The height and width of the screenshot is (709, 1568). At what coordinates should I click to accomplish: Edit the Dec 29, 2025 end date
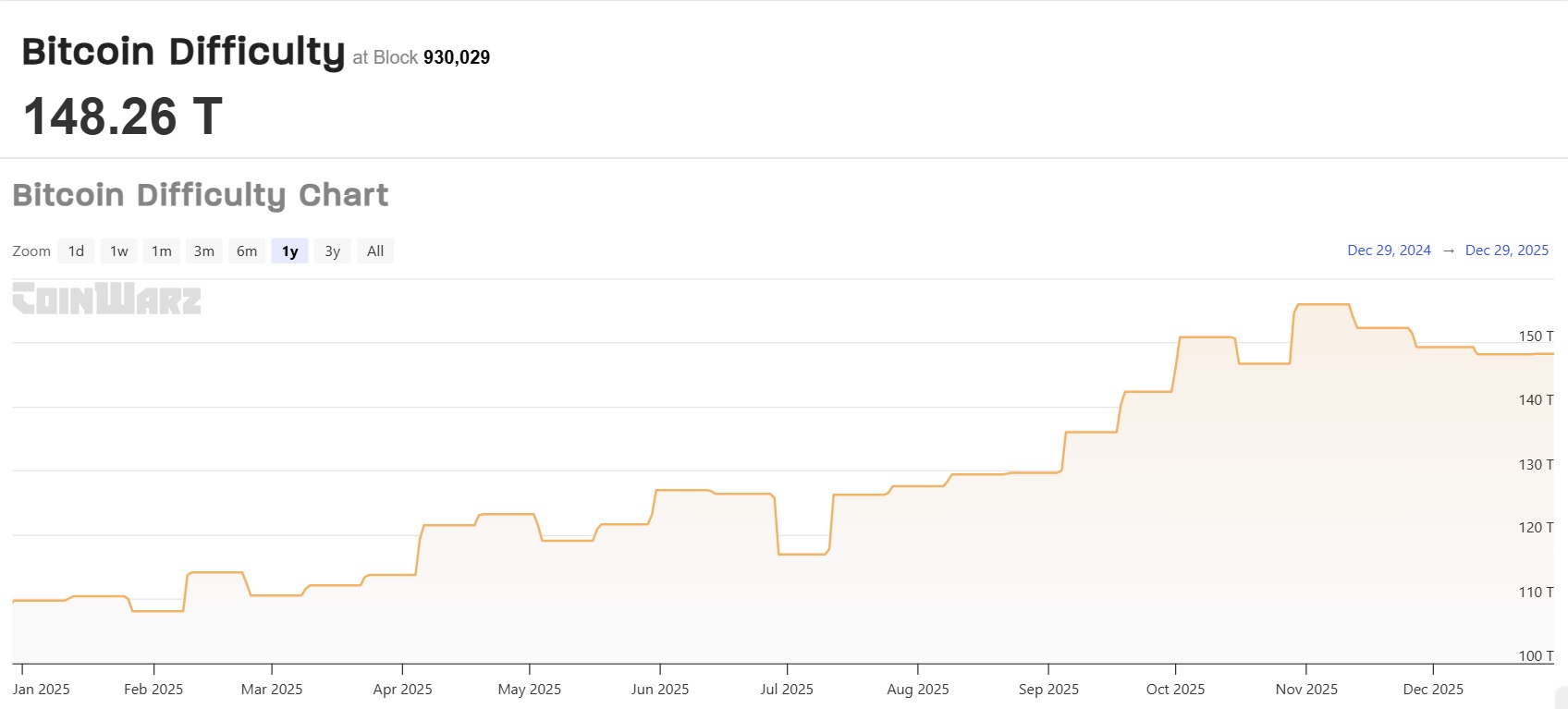(1507, 251)
